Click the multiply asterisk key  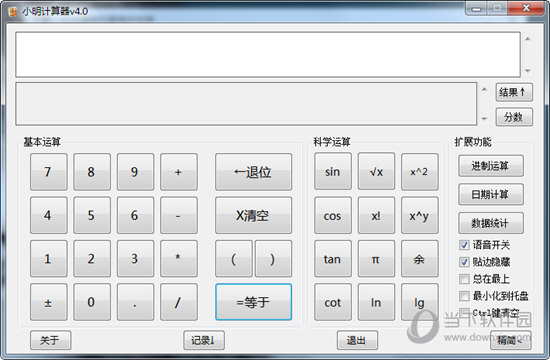(179, 259)
